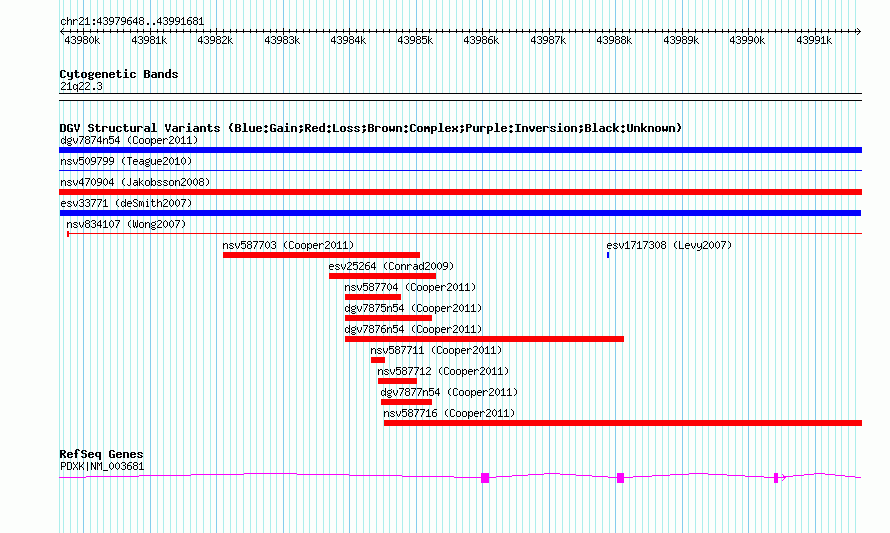Image resolution: width=890 pixels, height=533 pixels.
Task: Select the blue esv33771 gain bar
Action: click(460, 213)
